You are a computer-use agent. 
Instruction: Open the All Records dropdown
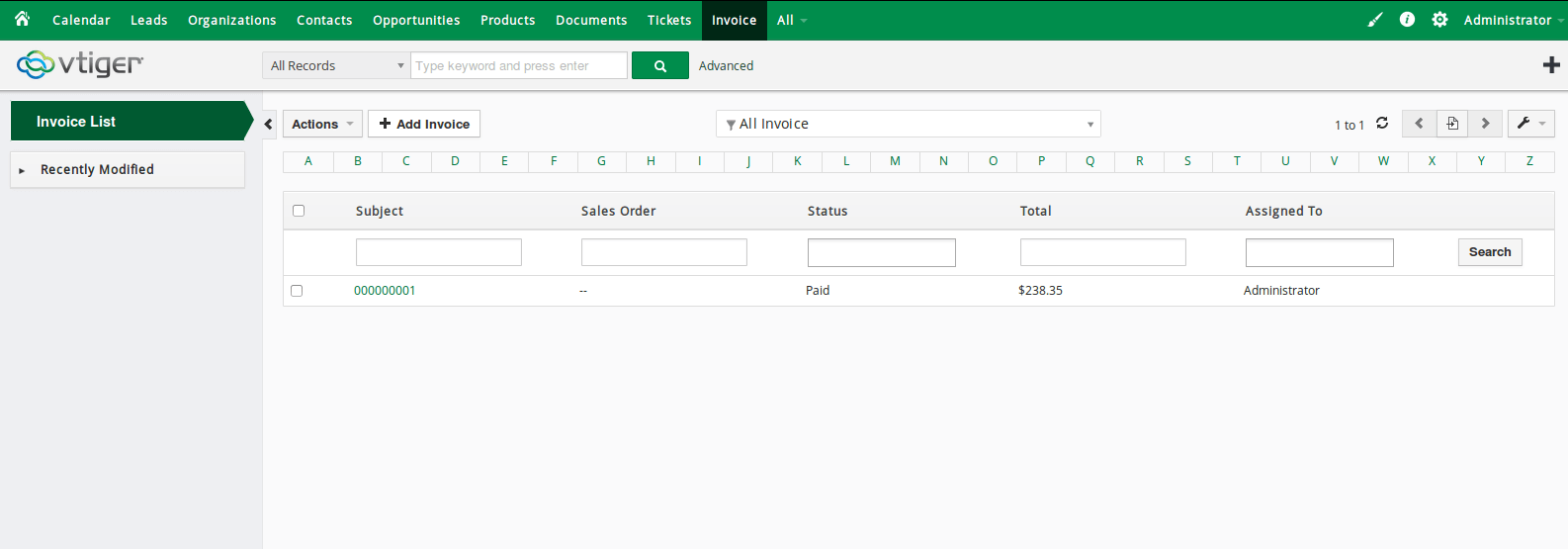click(336, 66)
